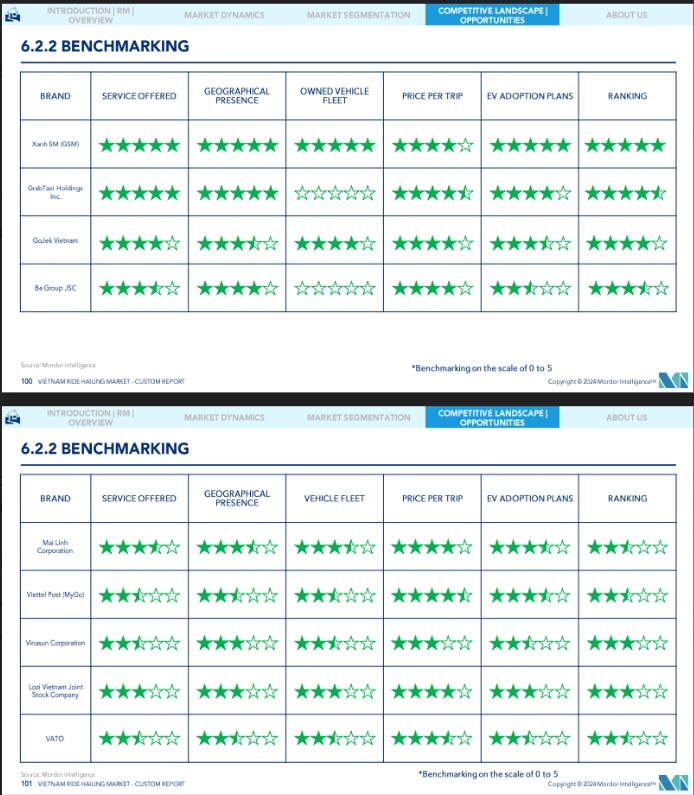The image size is (694, 795).
Task: Open Market Dynamics tab on page 100
Action: [x=224, y=15]
